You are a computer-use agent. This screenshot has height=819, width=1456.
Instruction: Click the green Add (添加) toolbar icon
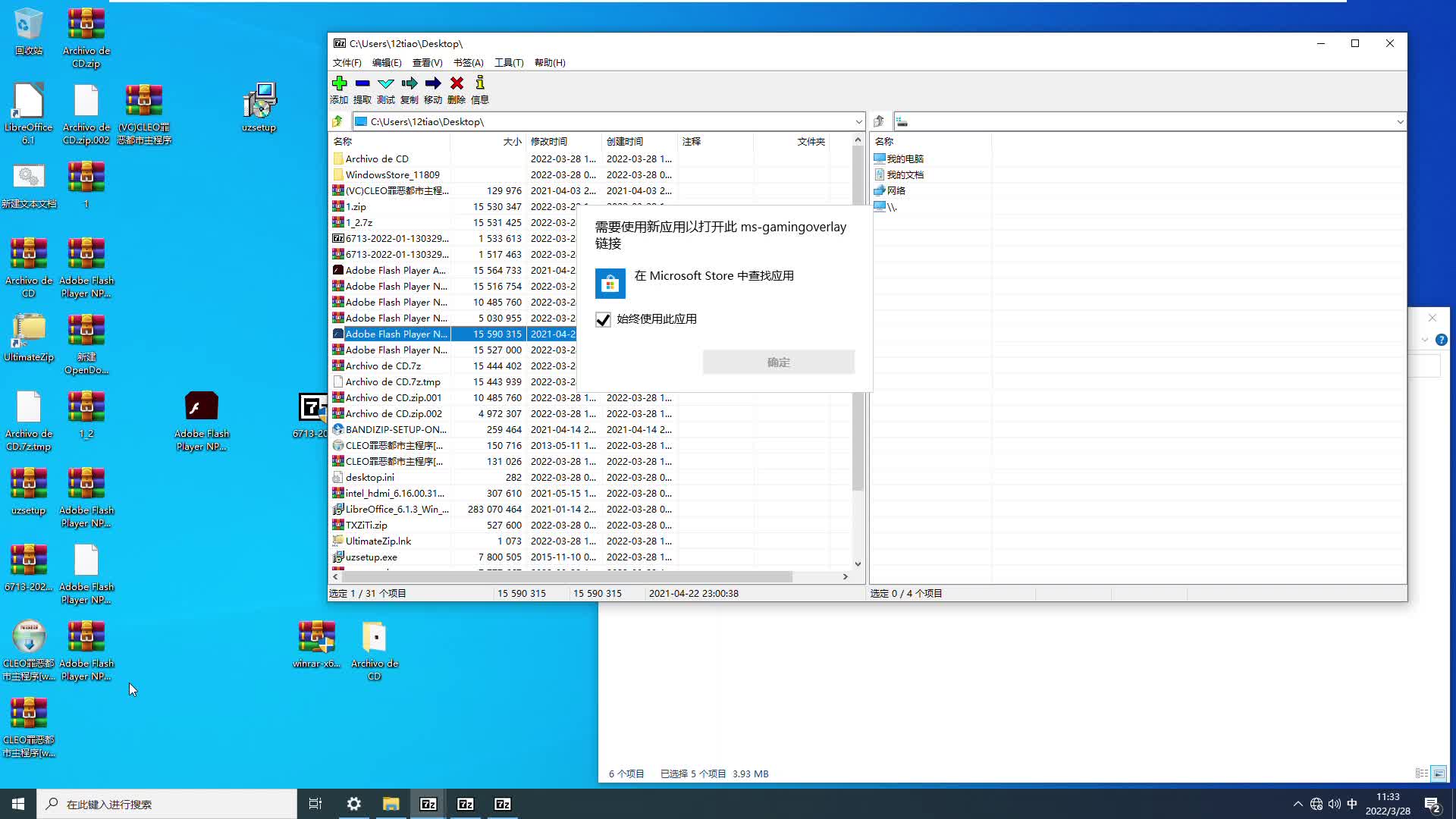[339, 83]
